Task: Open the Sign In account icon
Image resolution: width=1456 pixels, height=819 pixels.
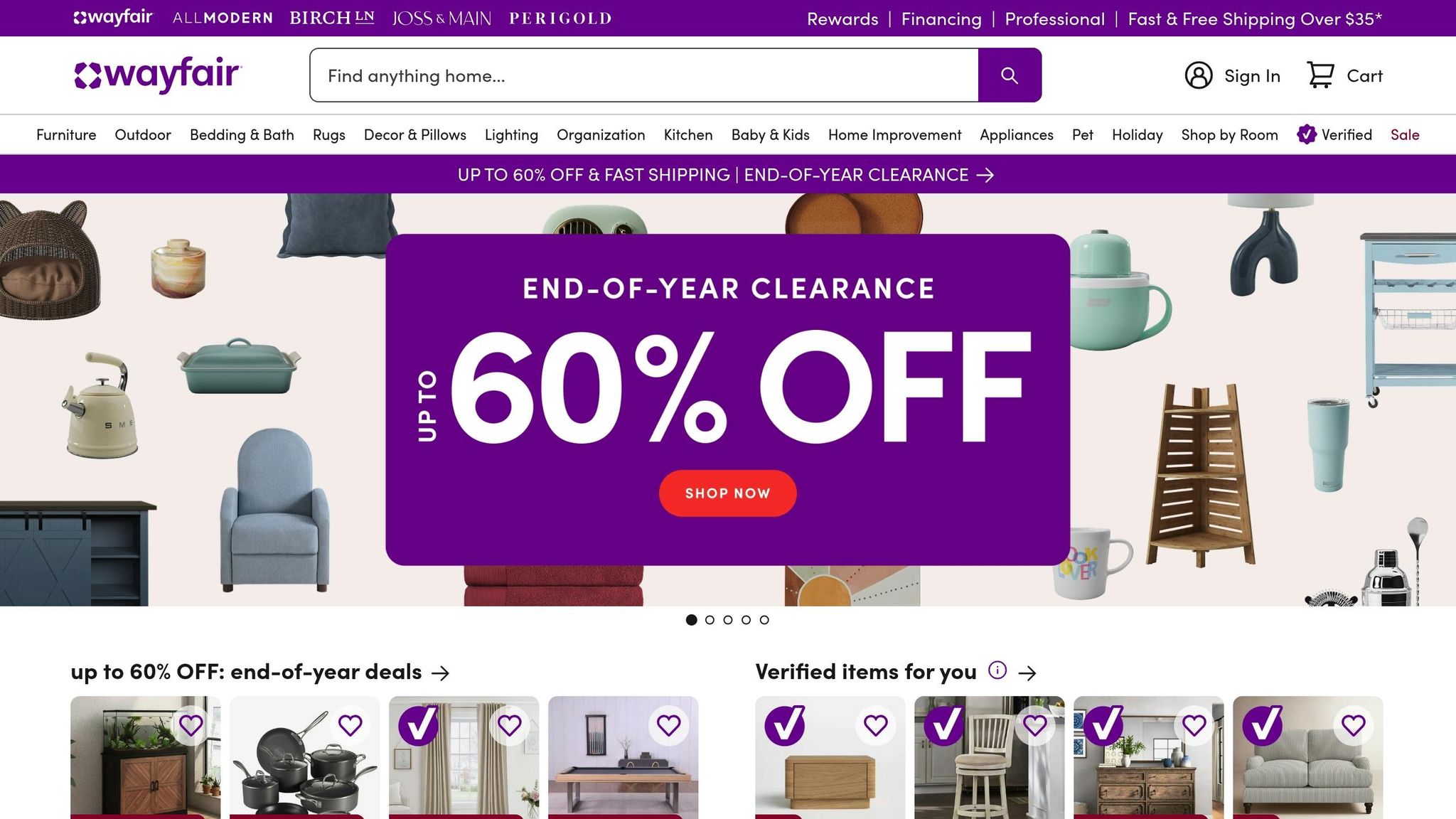Action: 1198,75
